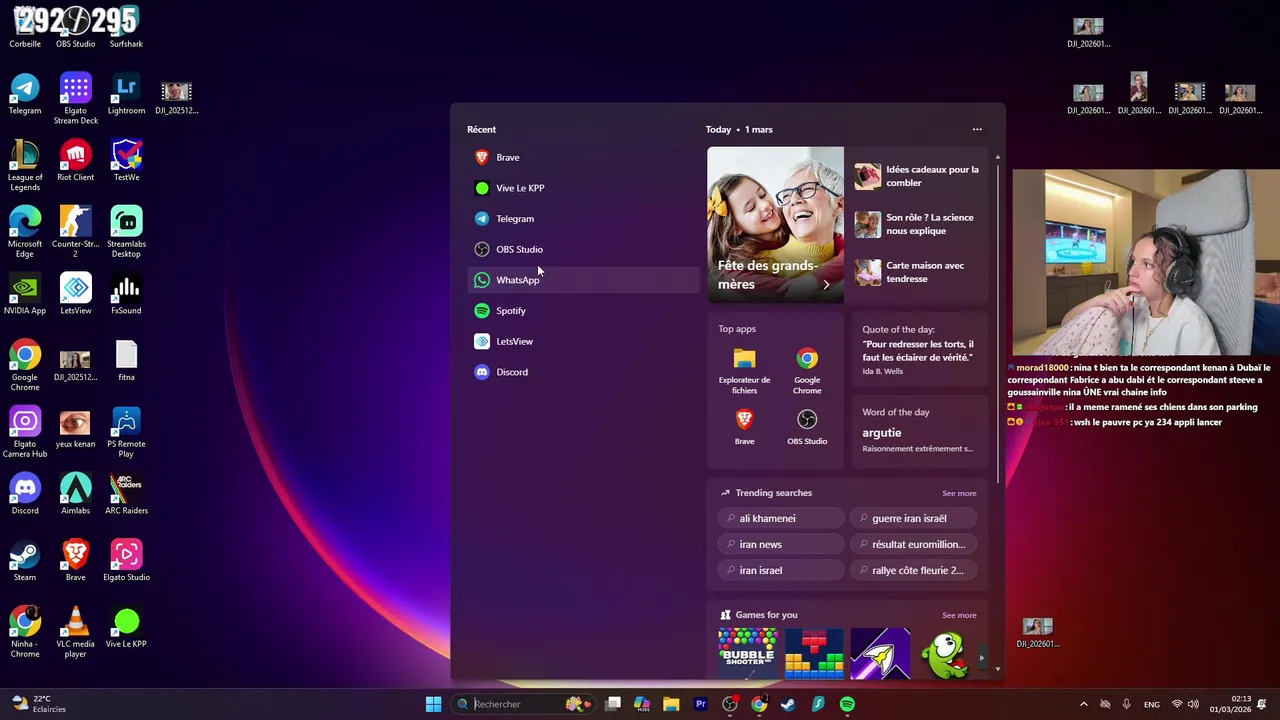Select the Lightroom desktop icon
Viewport: 1280px width, 720px height.
coord(126,94)
